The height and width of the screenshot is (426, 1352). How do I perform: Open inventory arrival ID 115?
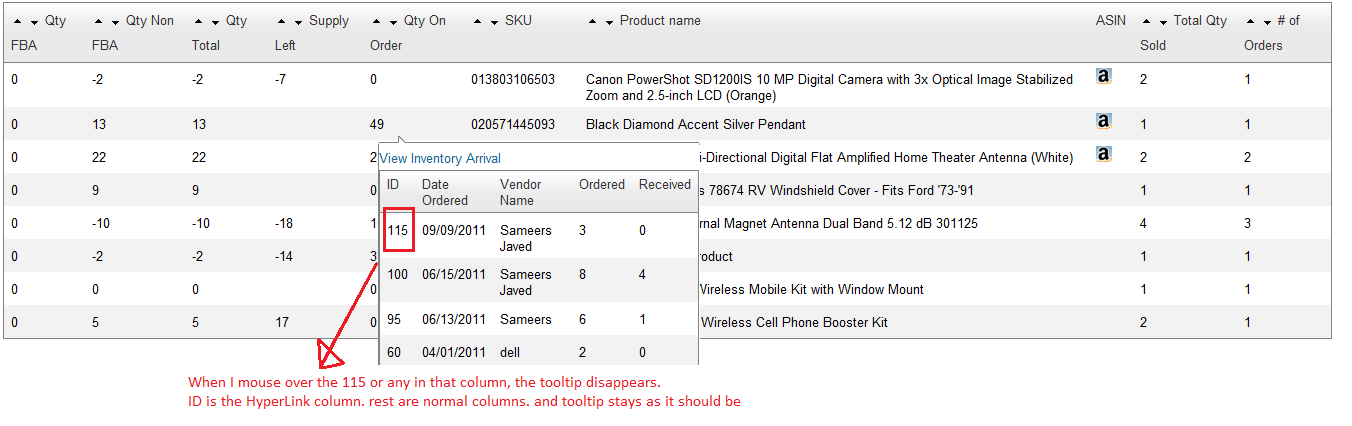398,230
